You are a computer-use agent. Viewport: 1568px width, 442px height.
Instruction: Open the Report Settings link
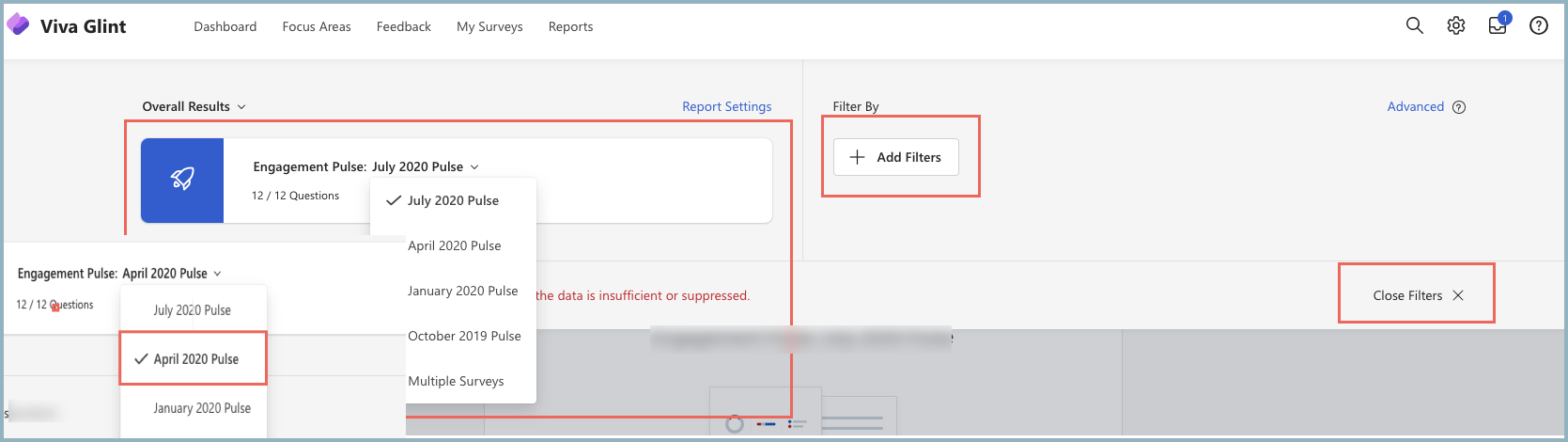(727, 106)
